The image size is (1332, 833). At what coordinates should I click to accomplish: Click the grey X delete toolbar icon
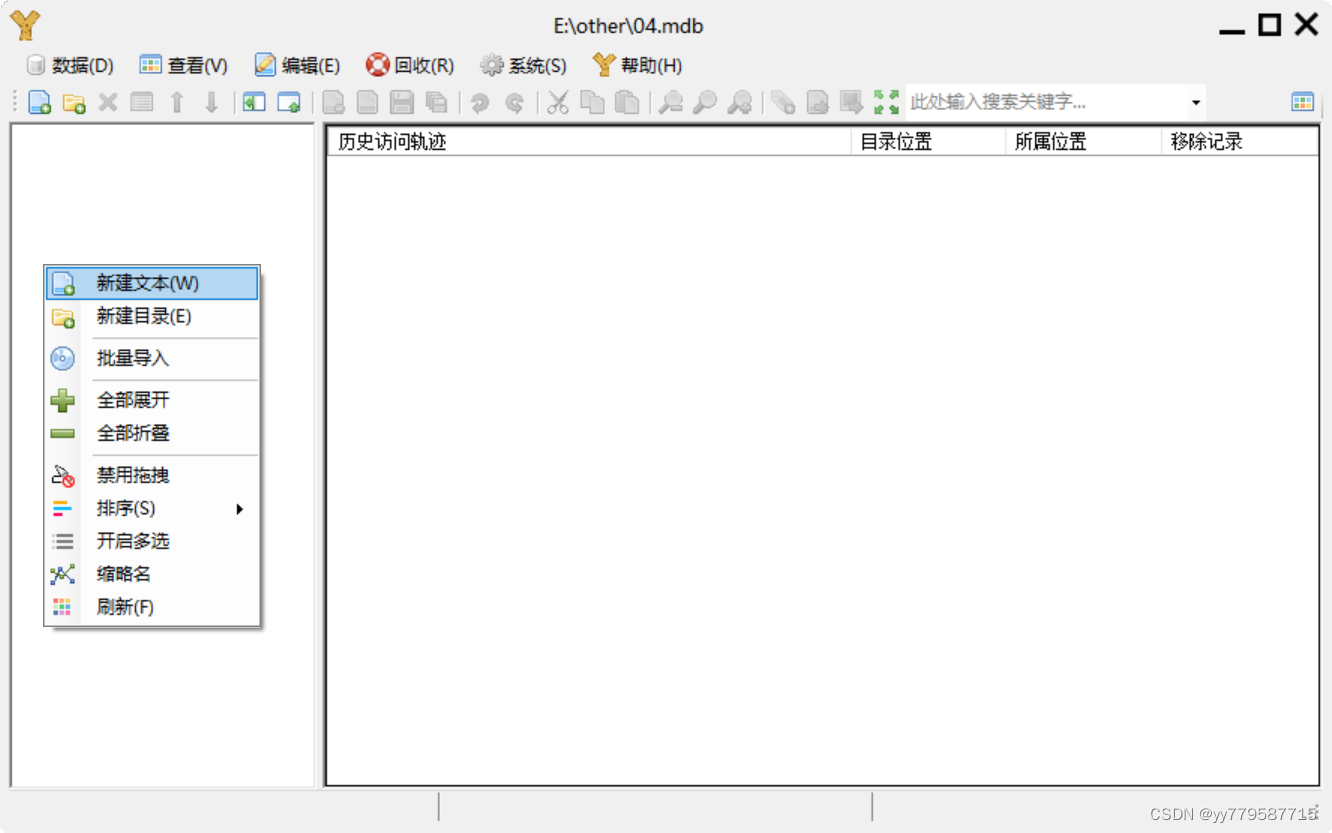[108, 102]
